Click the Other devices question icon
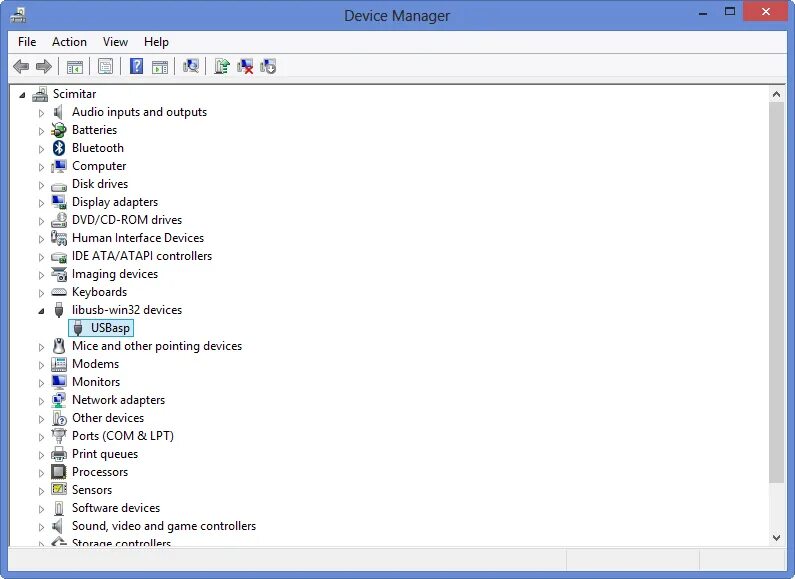Screen dimensions: 795x579 (59, 418)
